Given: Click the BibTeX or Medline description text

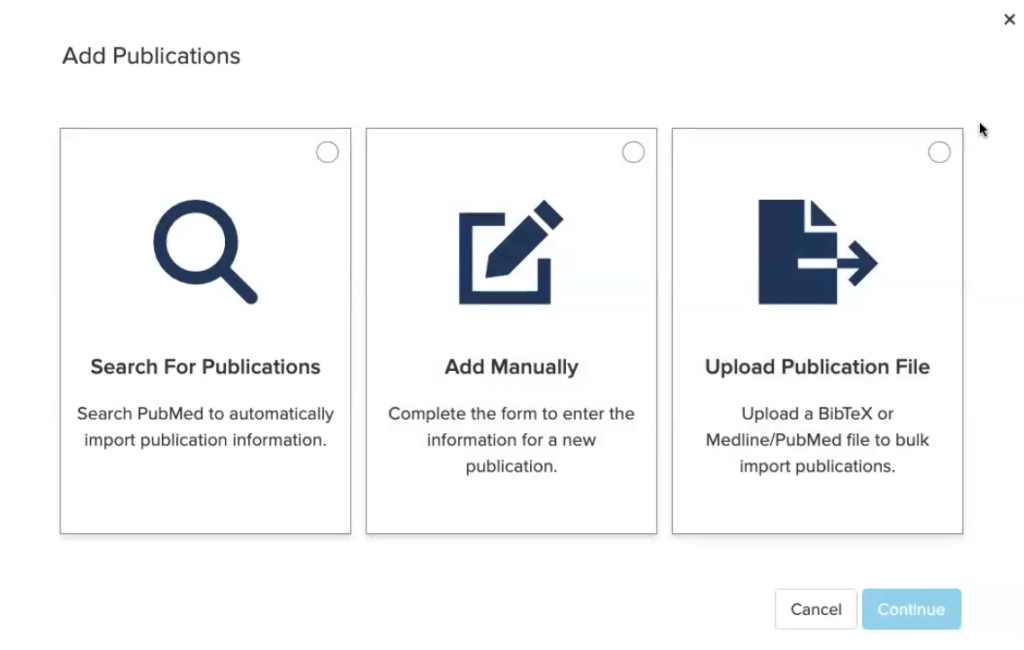Looking at the screenshot, I should click(817, 440).
